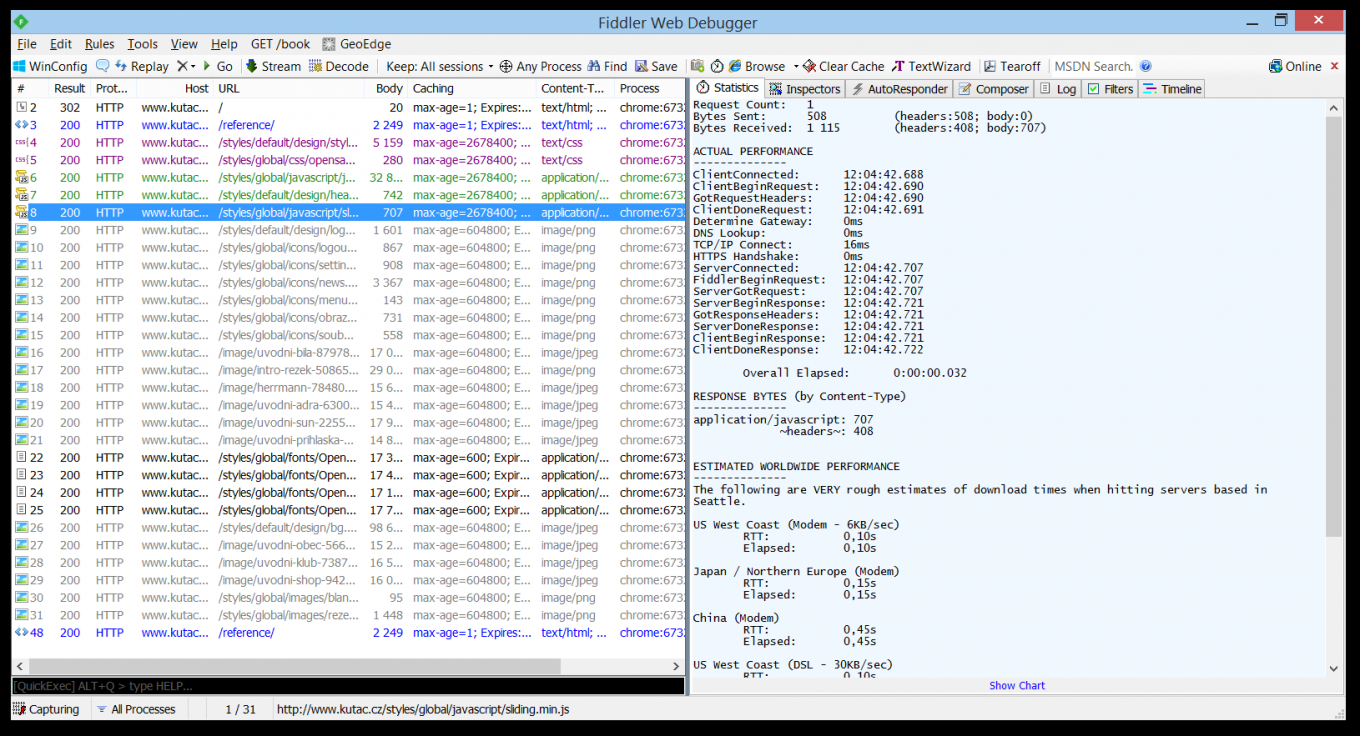The width and height of the screenshot is (1360, 736).
Task: Click Any Process target picker
Action: (x=541, y=66)
